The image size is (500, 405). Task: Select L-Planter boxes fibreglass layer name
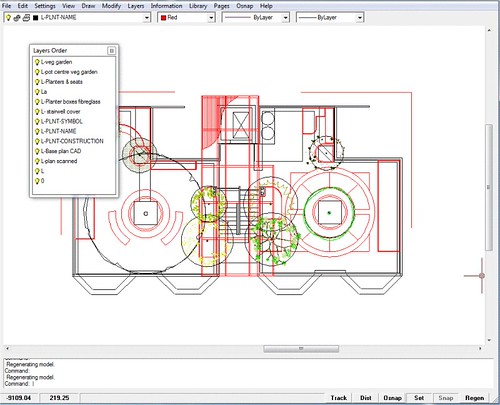(x=71, y=102)
